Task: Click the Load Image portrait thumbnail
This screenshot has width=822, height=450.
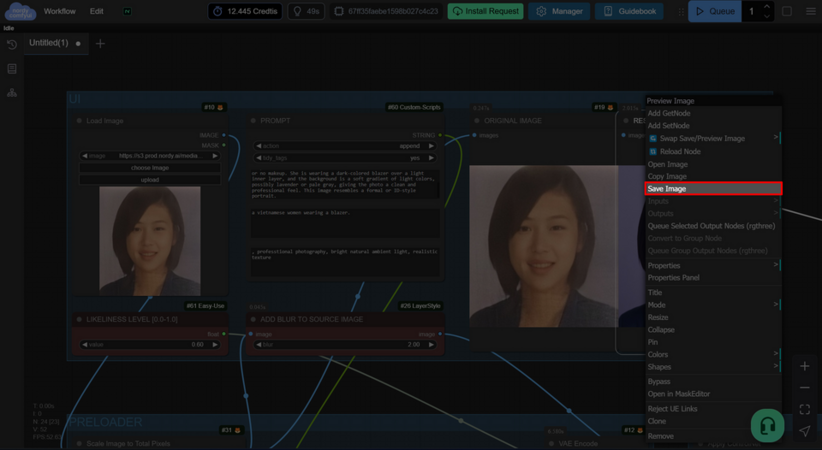Action: 149,240
